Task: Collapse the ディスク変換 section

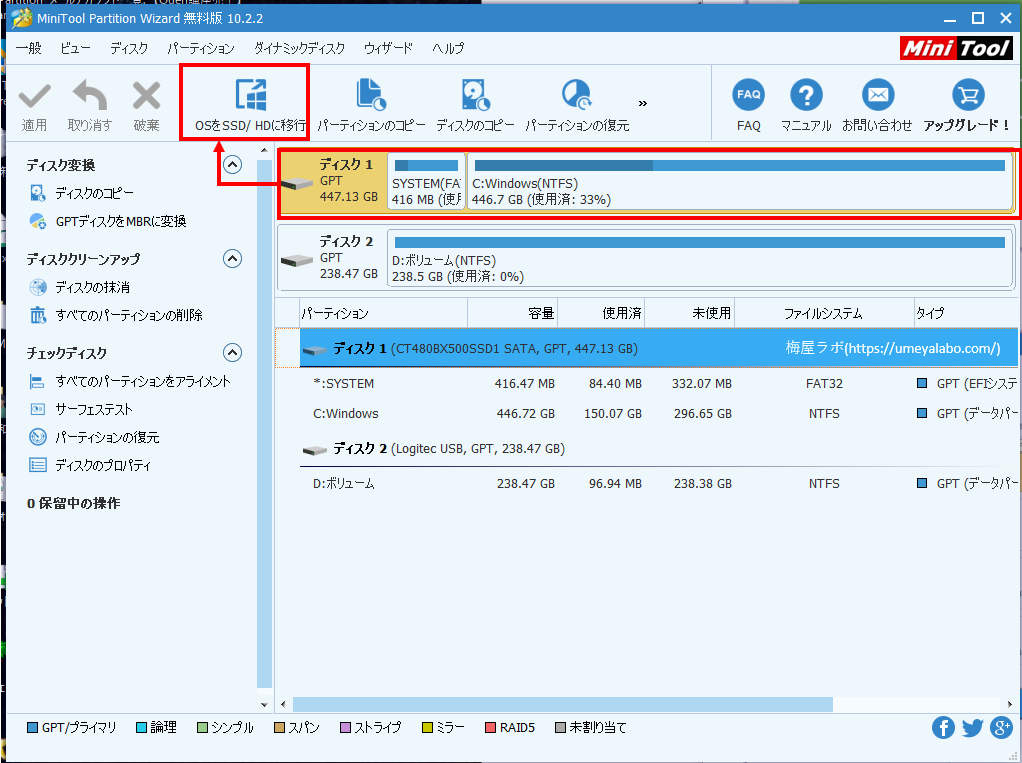Action: tap(233, 165)
